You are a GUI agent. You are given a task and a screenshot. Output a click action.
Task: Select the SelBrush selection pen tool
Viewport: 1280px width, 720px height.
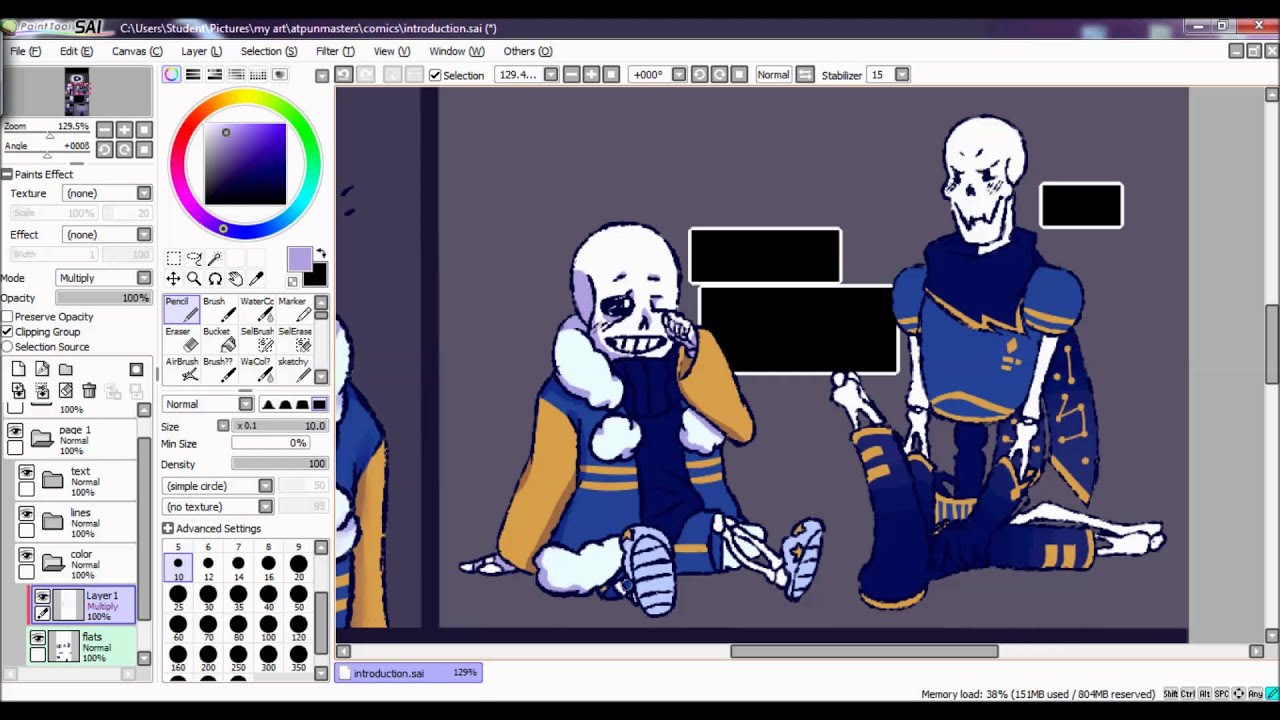click(x=256, y=339)
